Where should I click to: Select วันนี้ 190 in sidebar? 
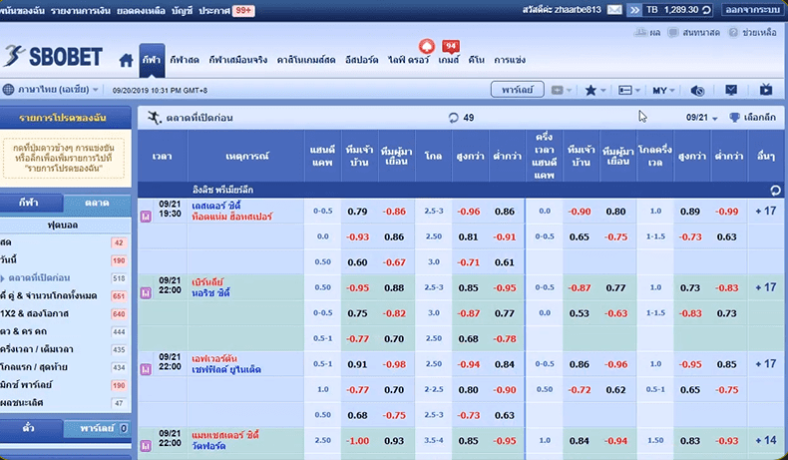(64, 260)
